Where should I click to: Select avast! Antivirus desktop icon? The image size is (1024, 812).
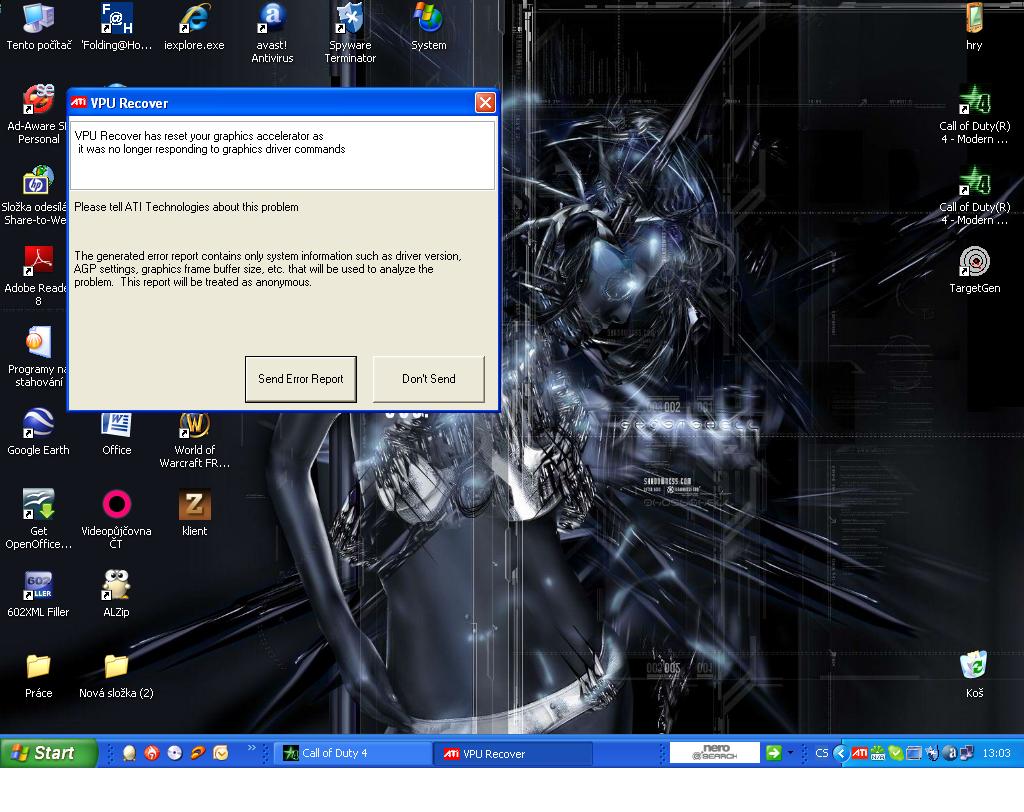point(272,33)
